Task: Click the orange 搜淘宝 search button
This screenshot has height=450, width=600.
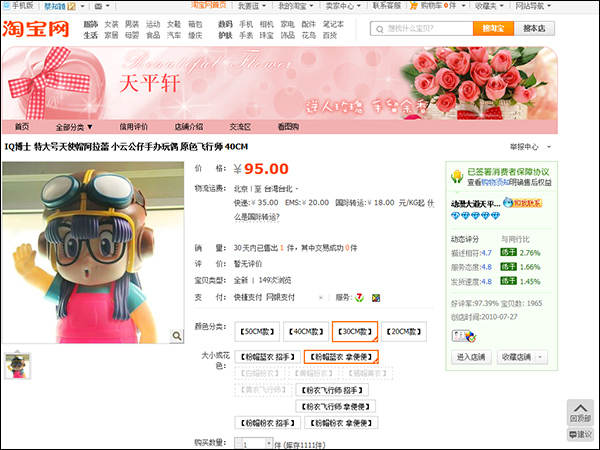Action: coord(493,29)
